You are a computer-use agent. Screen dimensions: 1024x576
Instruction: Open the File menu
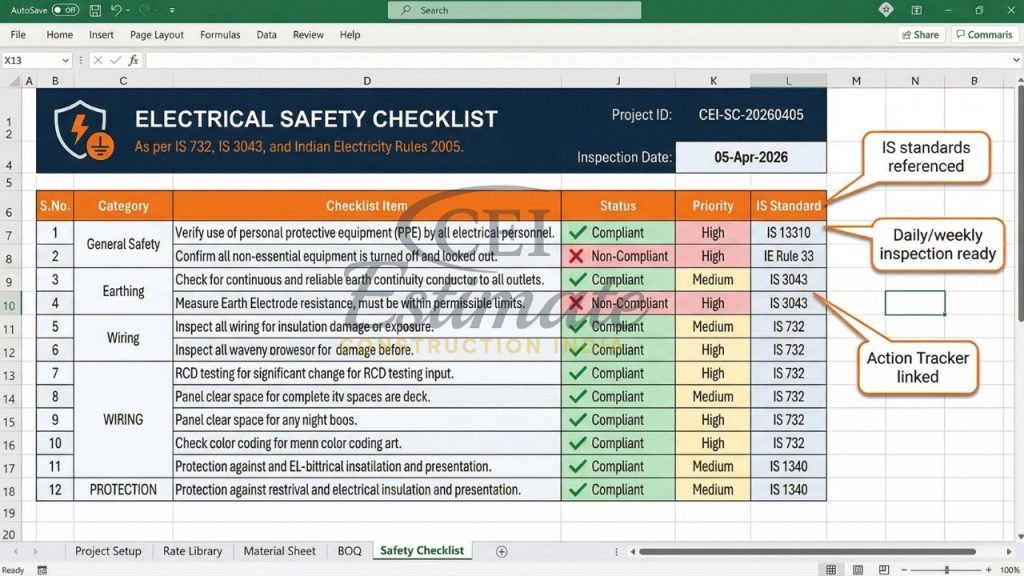click(x=18, y=35)
